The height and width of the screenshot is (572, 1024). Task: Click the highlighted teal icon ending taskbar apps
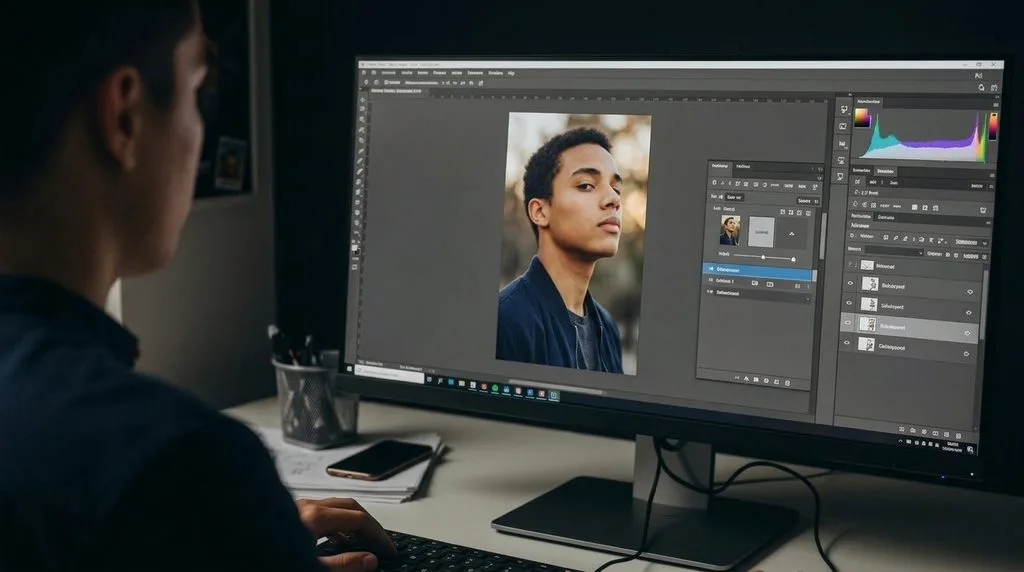tap(554, 396)
